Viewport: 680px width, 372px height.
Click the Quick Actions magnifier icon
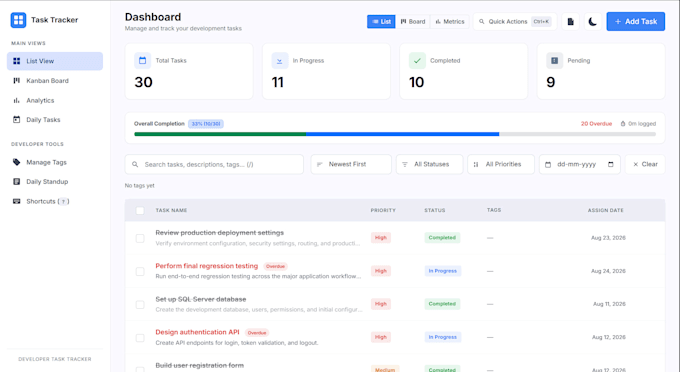click(x=481, y=21)
